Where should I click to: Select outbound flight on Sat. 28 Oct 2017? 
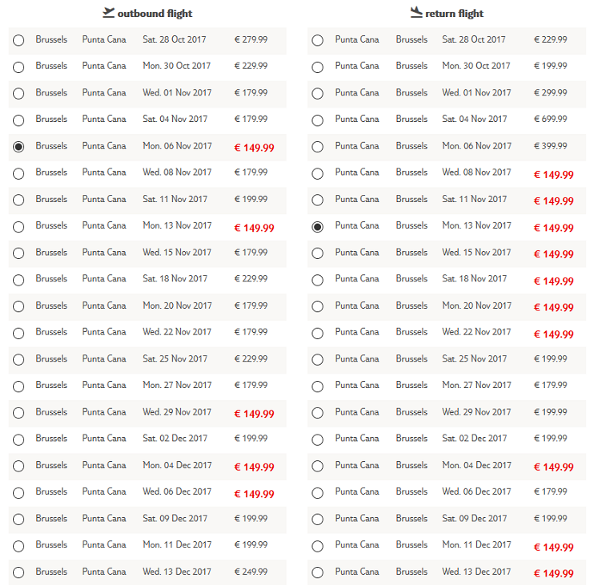[x=19, y=40]
